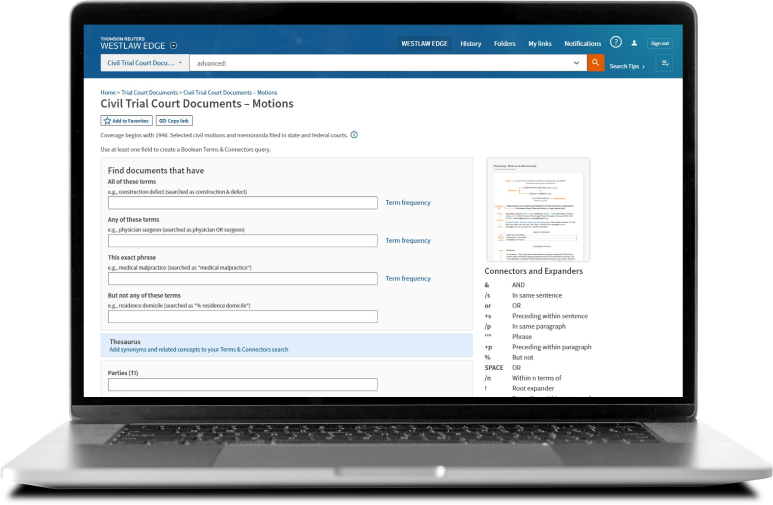The width and height of the screenshot is (773, 505).
Task: Click the coverage information icon
Action: (354, 135)
